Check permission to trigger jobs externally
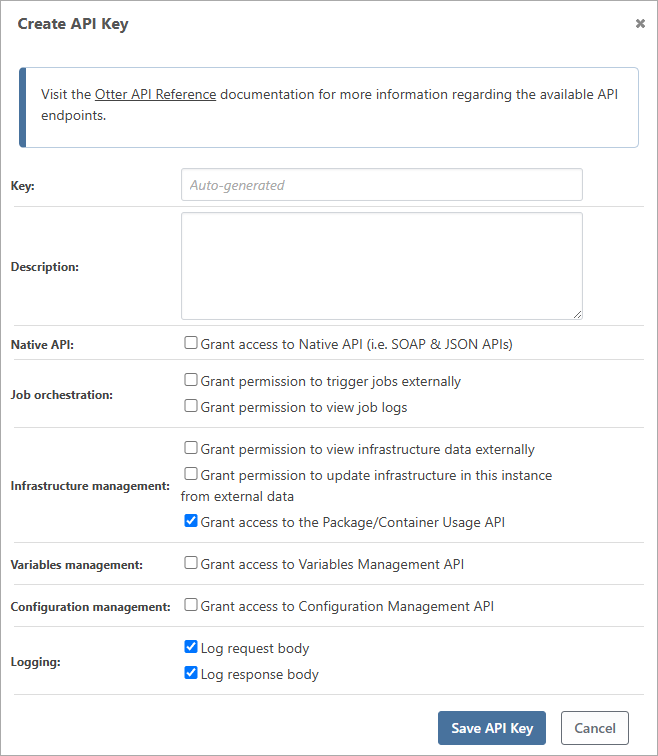658x756 pixels. pyautogui.click(x=191, y=380)
